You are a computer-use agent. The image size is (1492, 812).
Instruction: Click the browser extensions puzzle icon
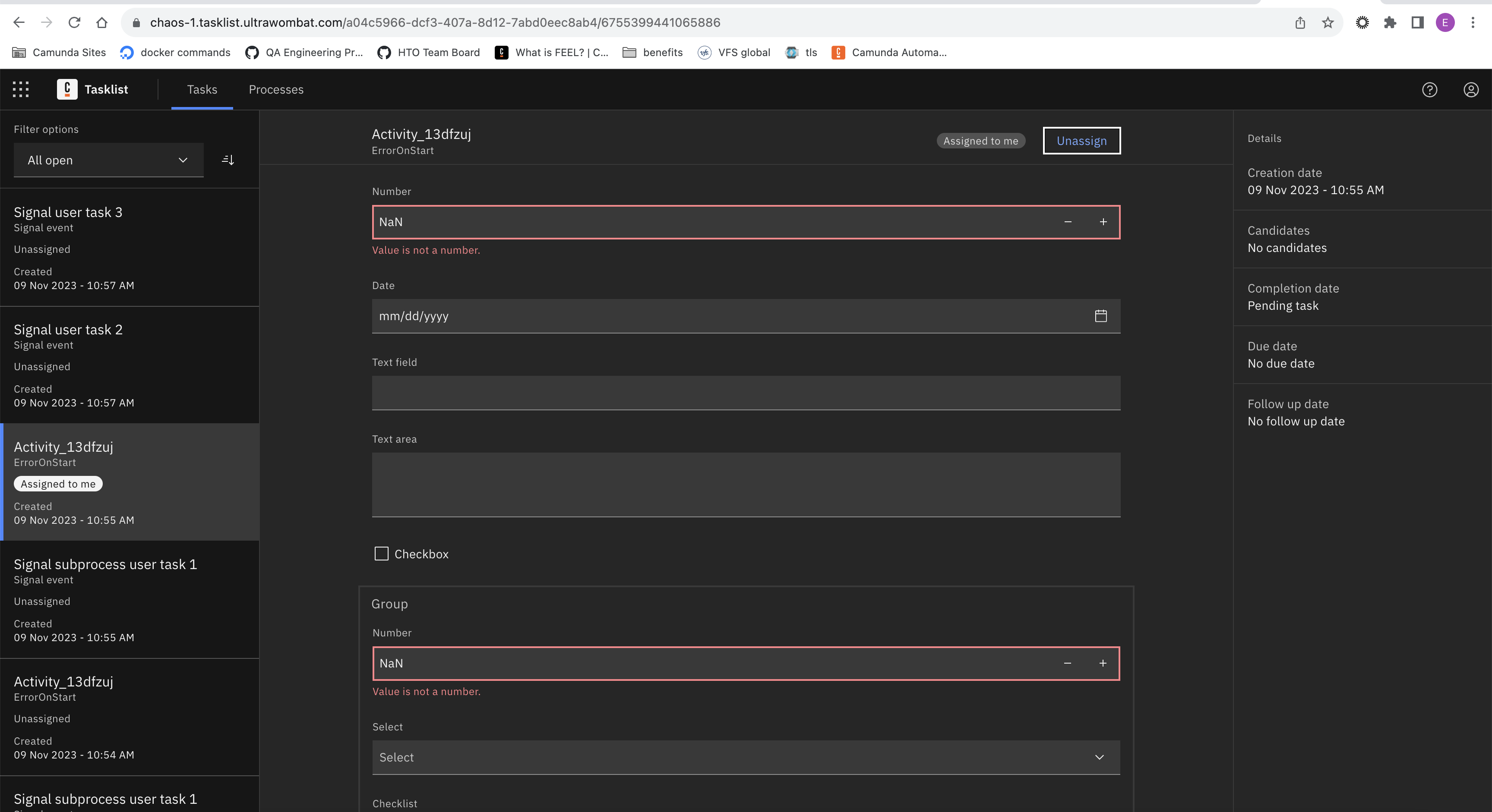coord(1390,22)
